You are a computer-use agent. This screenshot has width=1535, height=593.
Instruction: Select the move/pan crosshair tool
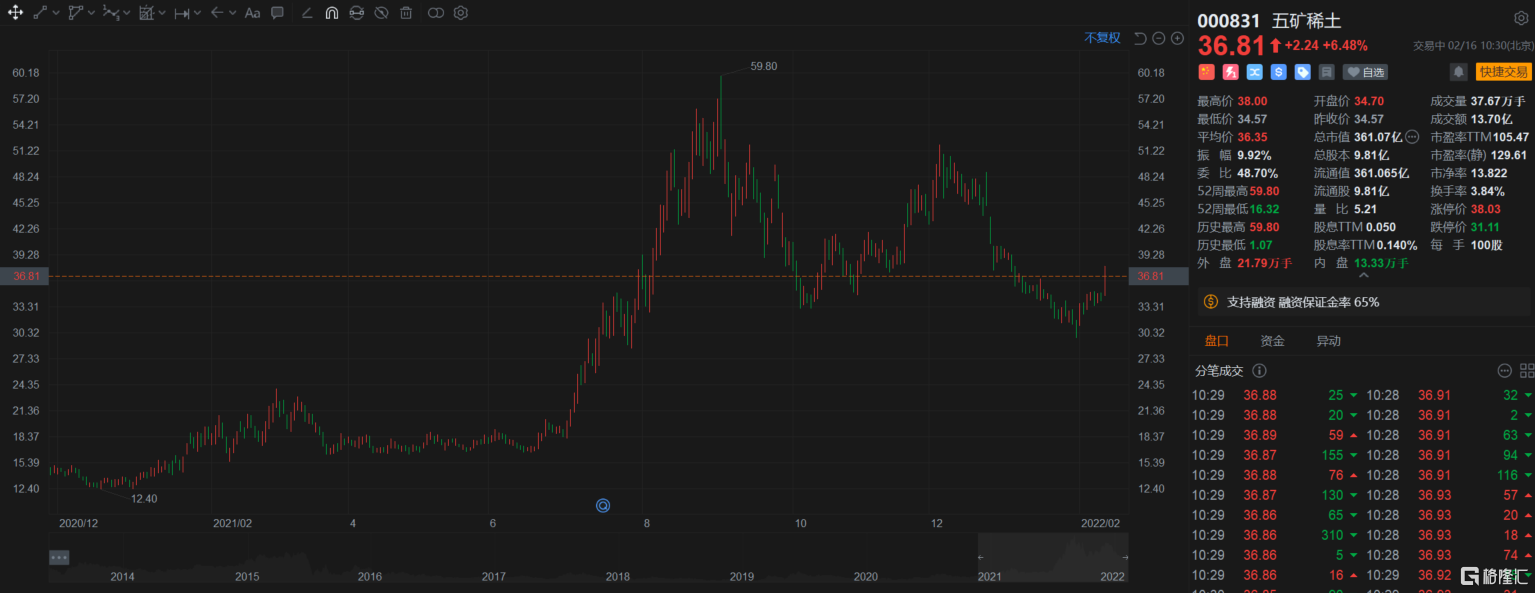15,13
